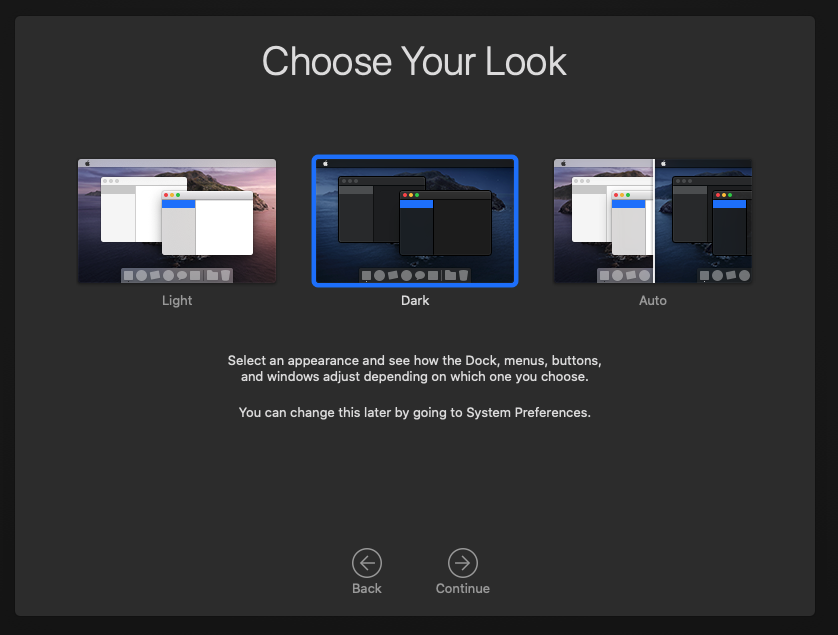Click the Choose Your Look heading
This screenshot has height=635, width=838.
[414, 61]
